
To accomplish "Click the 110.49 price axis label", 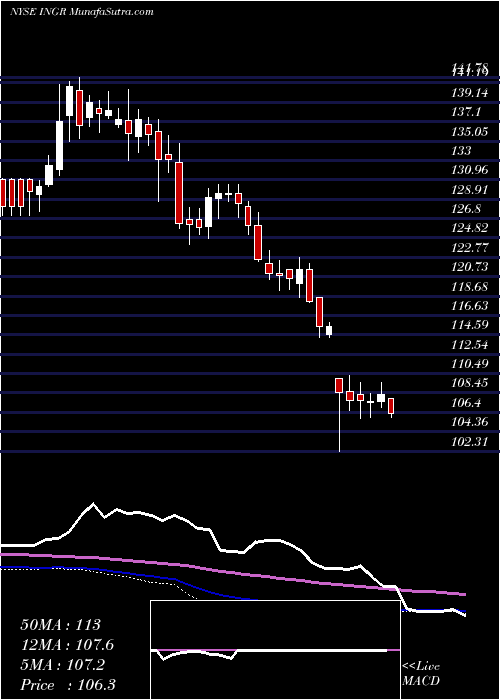I will point(469,364).
